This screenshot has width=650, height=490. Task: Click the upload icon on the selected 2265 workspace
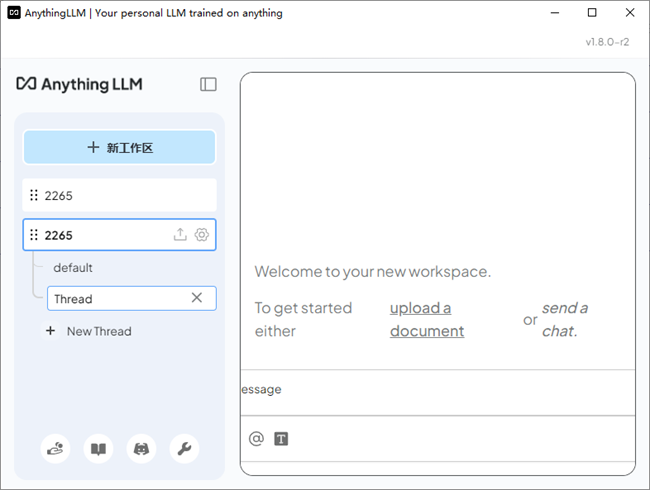(180, 235)
